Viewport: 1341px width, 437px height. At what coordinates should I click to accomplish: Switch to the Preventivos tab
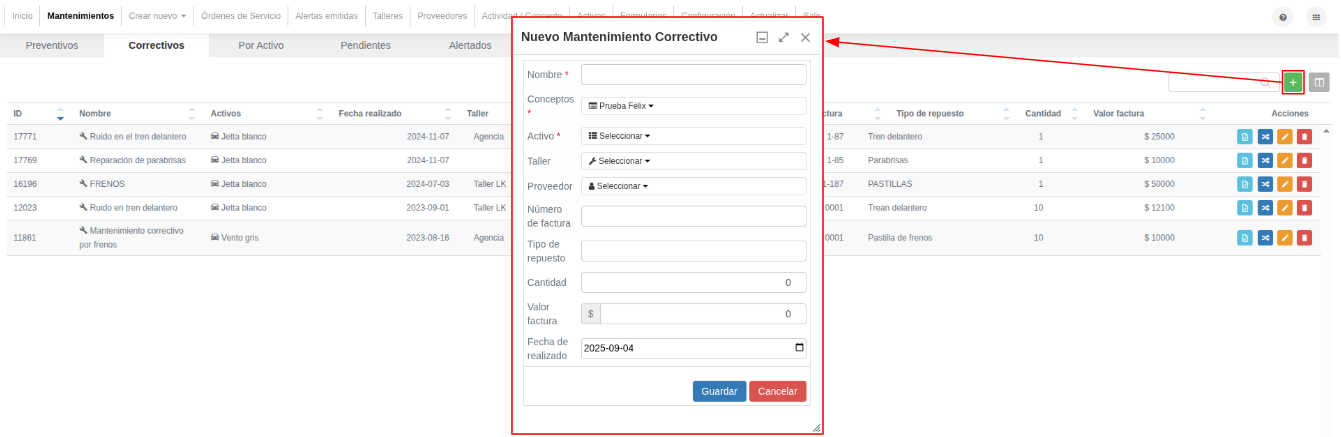click(52, 45)
